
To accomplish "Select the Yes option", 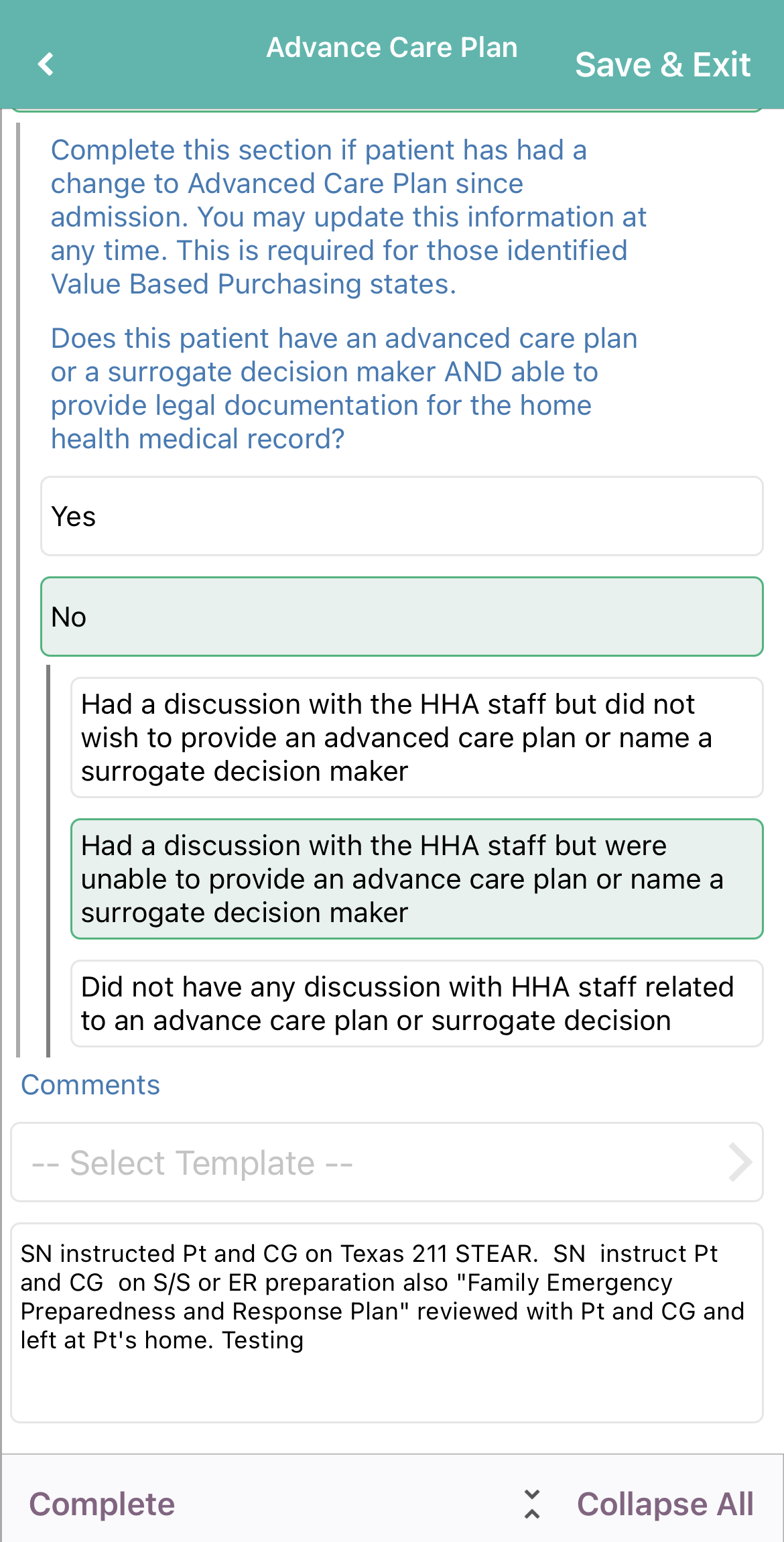I will tap(402, 516).
